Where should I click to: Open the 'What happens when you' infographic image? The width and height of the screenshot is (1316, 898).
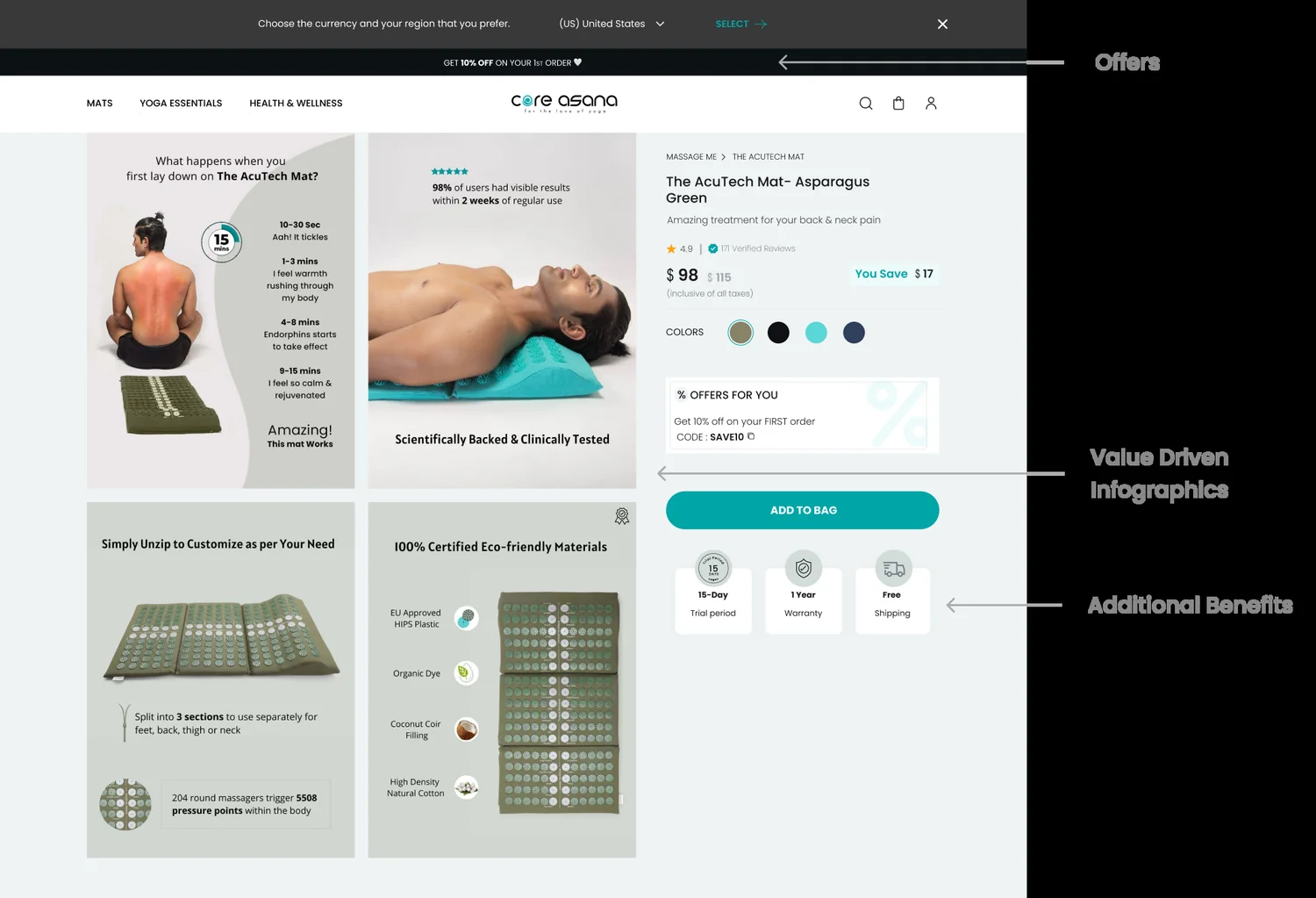point(221,311)
